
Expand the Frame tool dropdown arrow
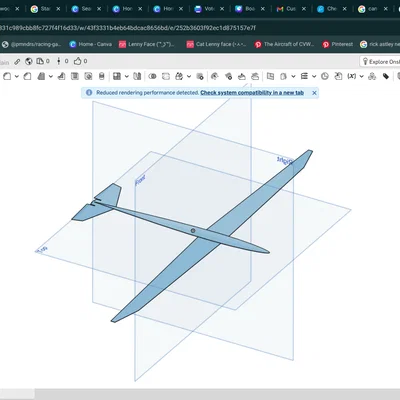point(293,76)
